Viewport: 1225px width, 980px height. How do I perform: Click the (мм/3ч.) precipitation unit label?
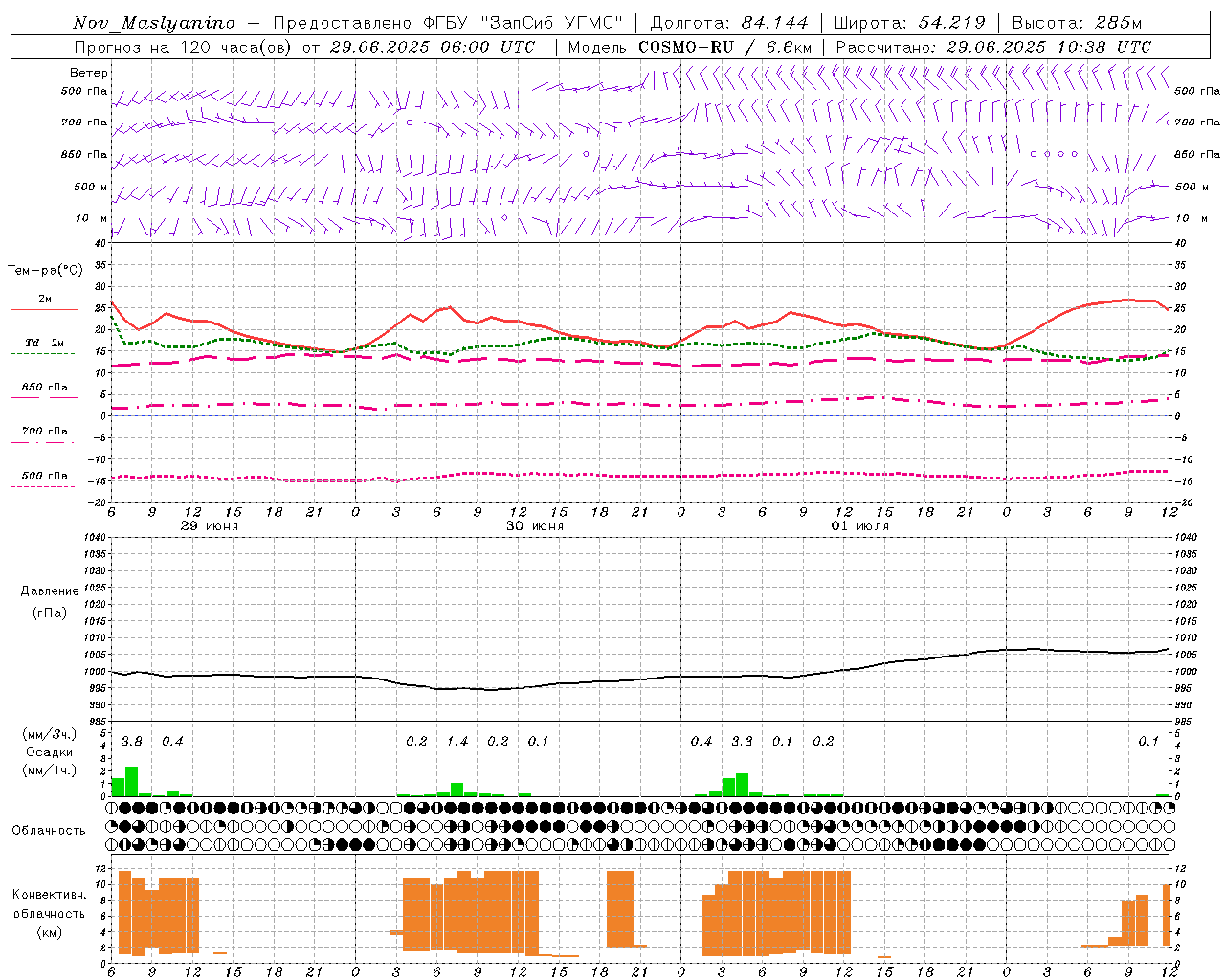pos(50,735)
